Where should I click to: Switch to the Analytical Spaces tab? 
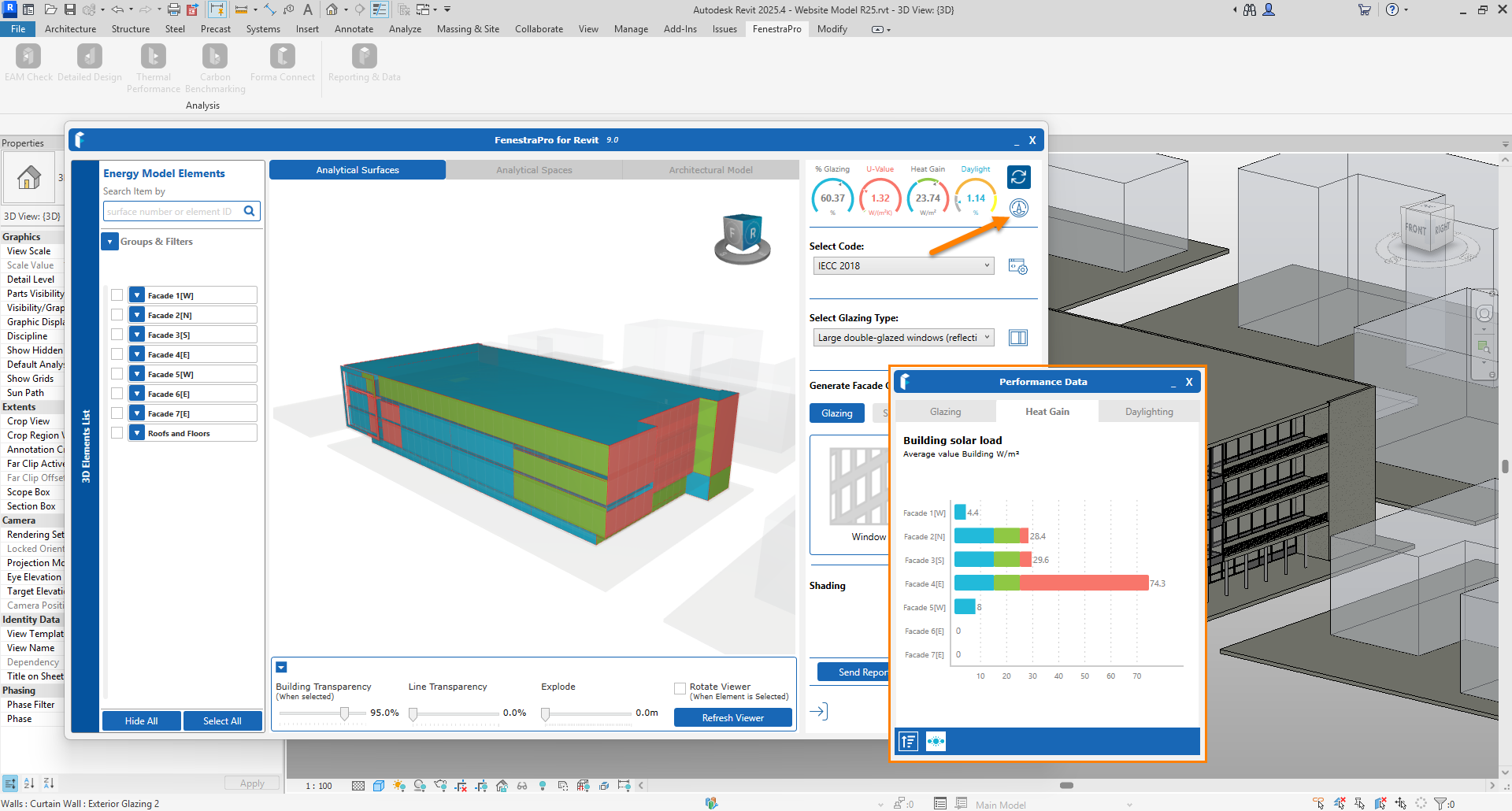coord(534,170)
